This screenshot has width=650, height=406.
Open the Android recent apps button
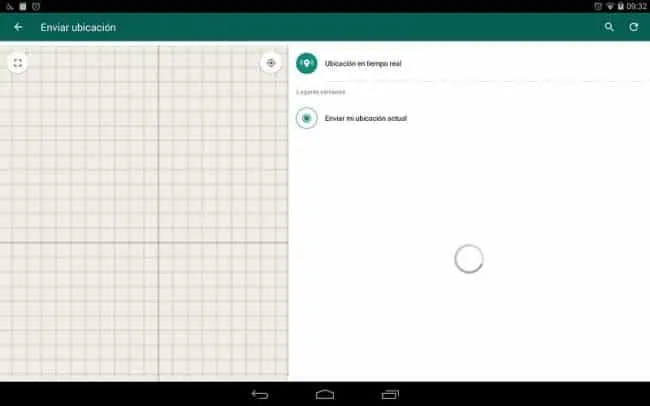pyautogui.click(x=390, y=395)
